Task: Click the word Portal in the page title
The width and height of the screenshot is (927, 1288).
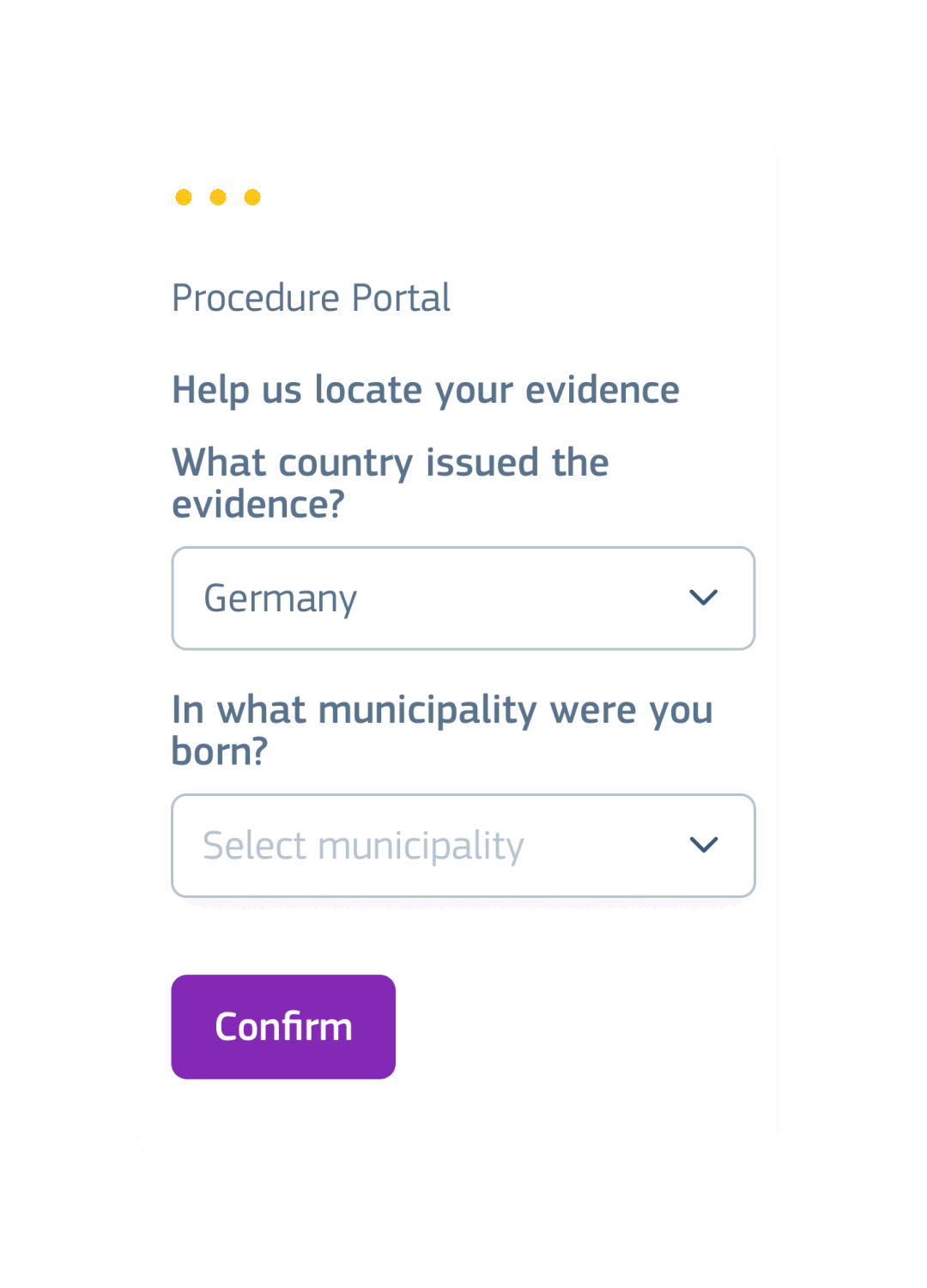Action: tap(401, 298)
